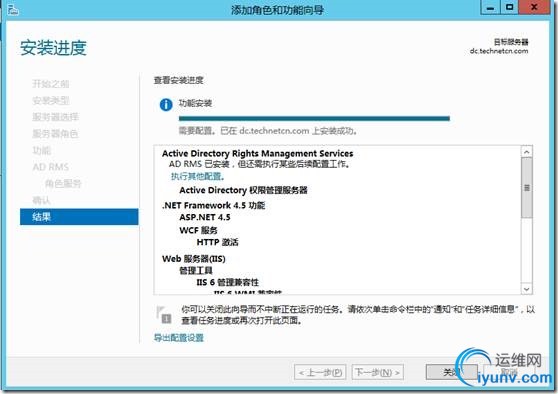This screenshot has height=394, width=558.
Task: Click the installation progress bar
Action: (314, 119)
